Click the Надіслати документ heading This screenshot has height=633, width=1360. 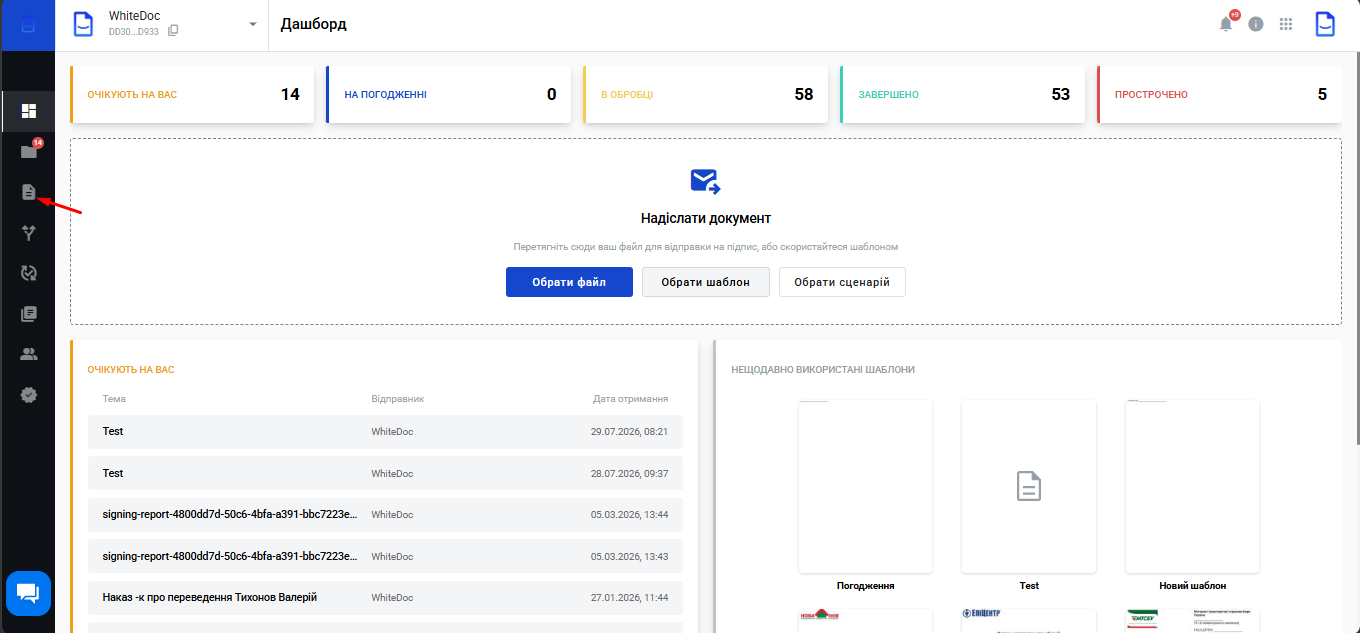pyautogui.click(x=706, y=218)
